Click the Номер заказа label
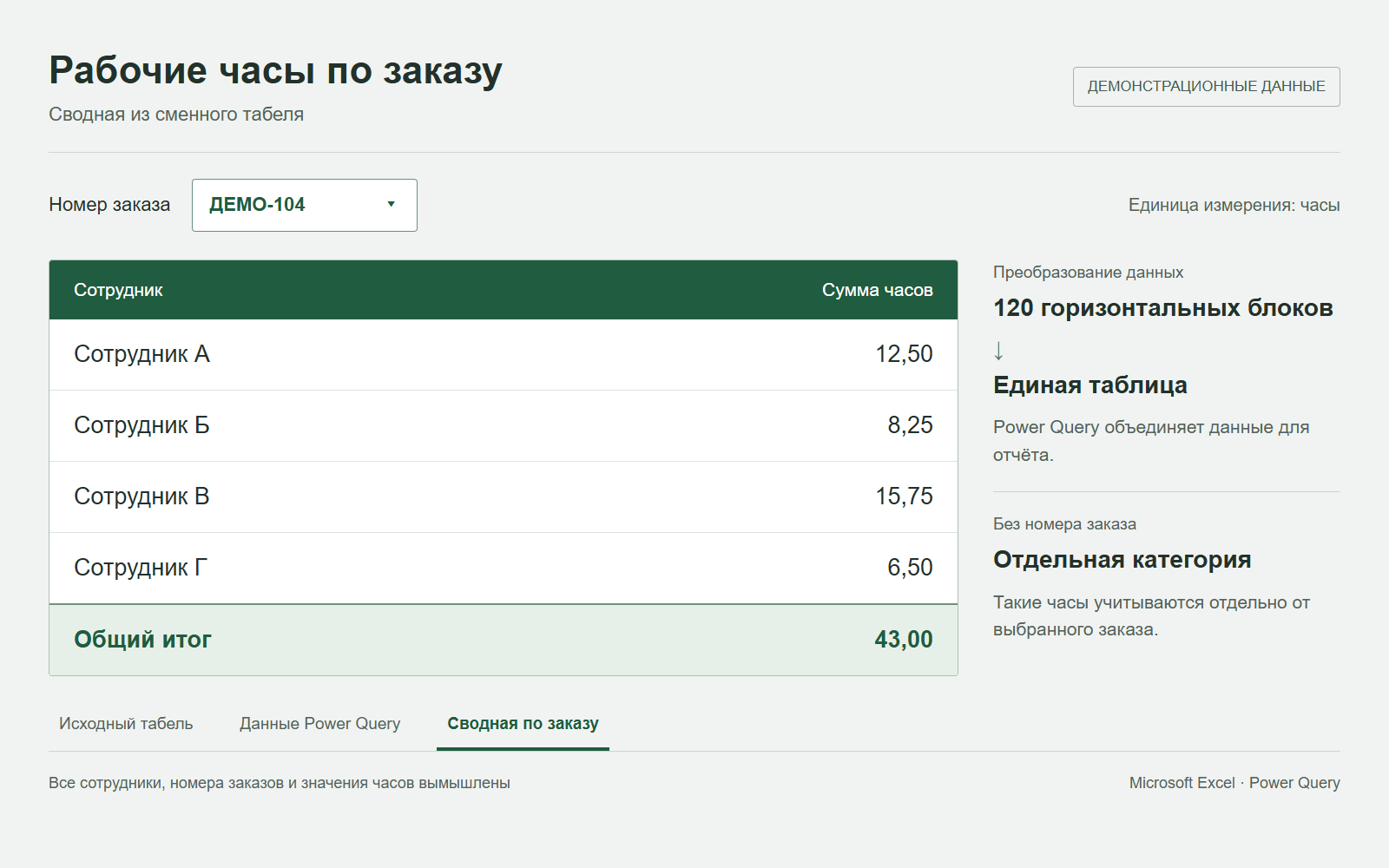This screenshot has width=1389, height=868. (x=109, y=205)
